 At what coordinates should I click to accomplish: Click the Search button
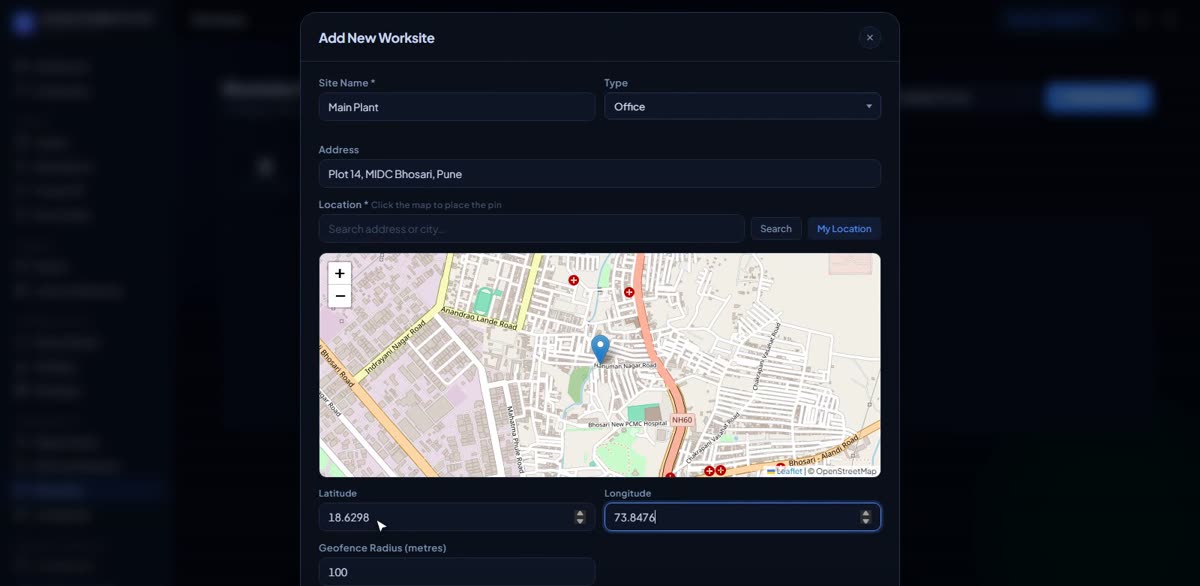[x=775, y=229]
